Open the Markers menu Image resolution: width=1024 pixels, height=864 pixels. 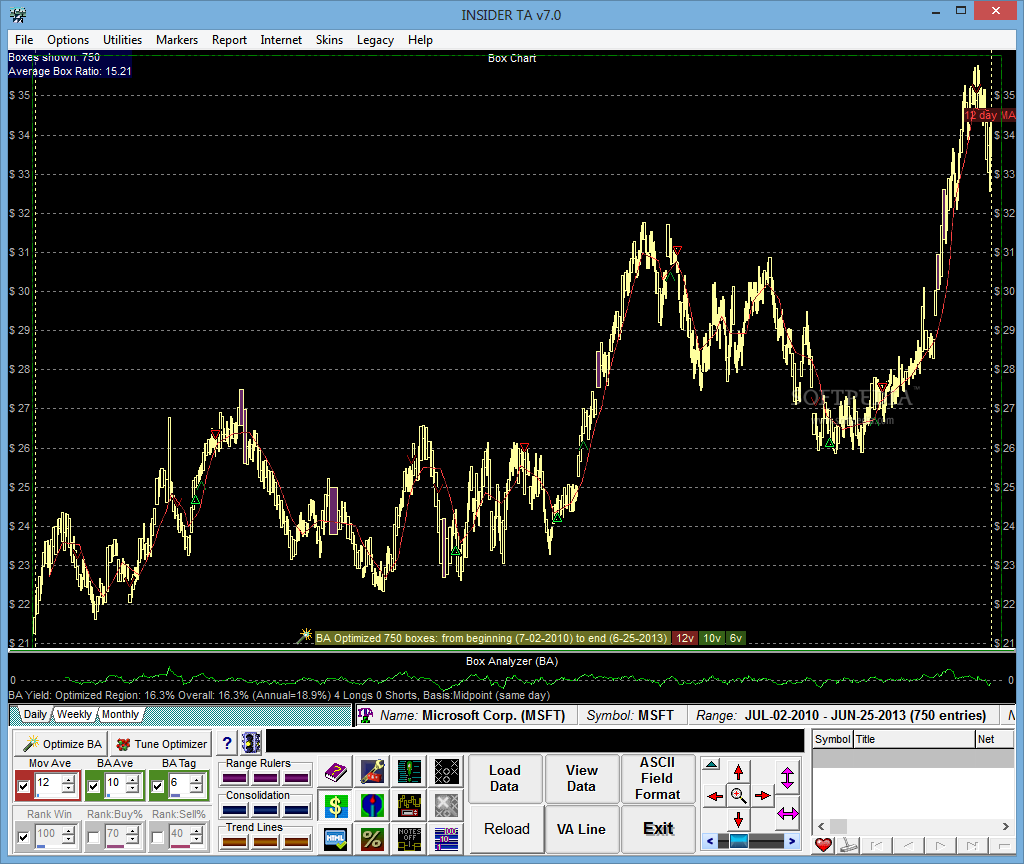coord(176,40)
